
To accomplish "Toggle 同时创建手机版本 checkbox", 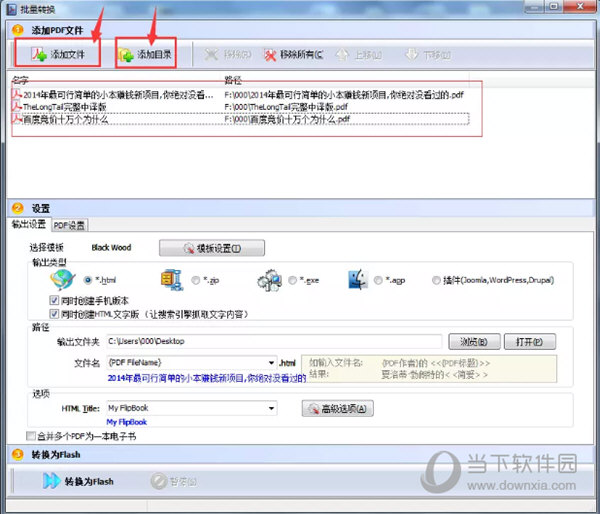I will [54, 300].
